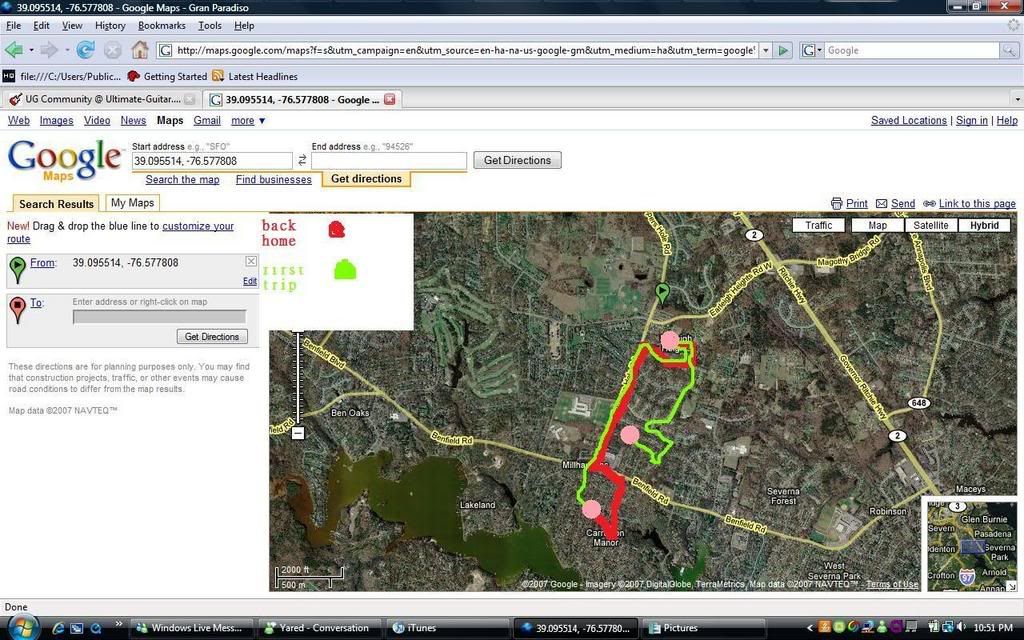Collapse the overview map corner arrow

tap(1012, 586)
